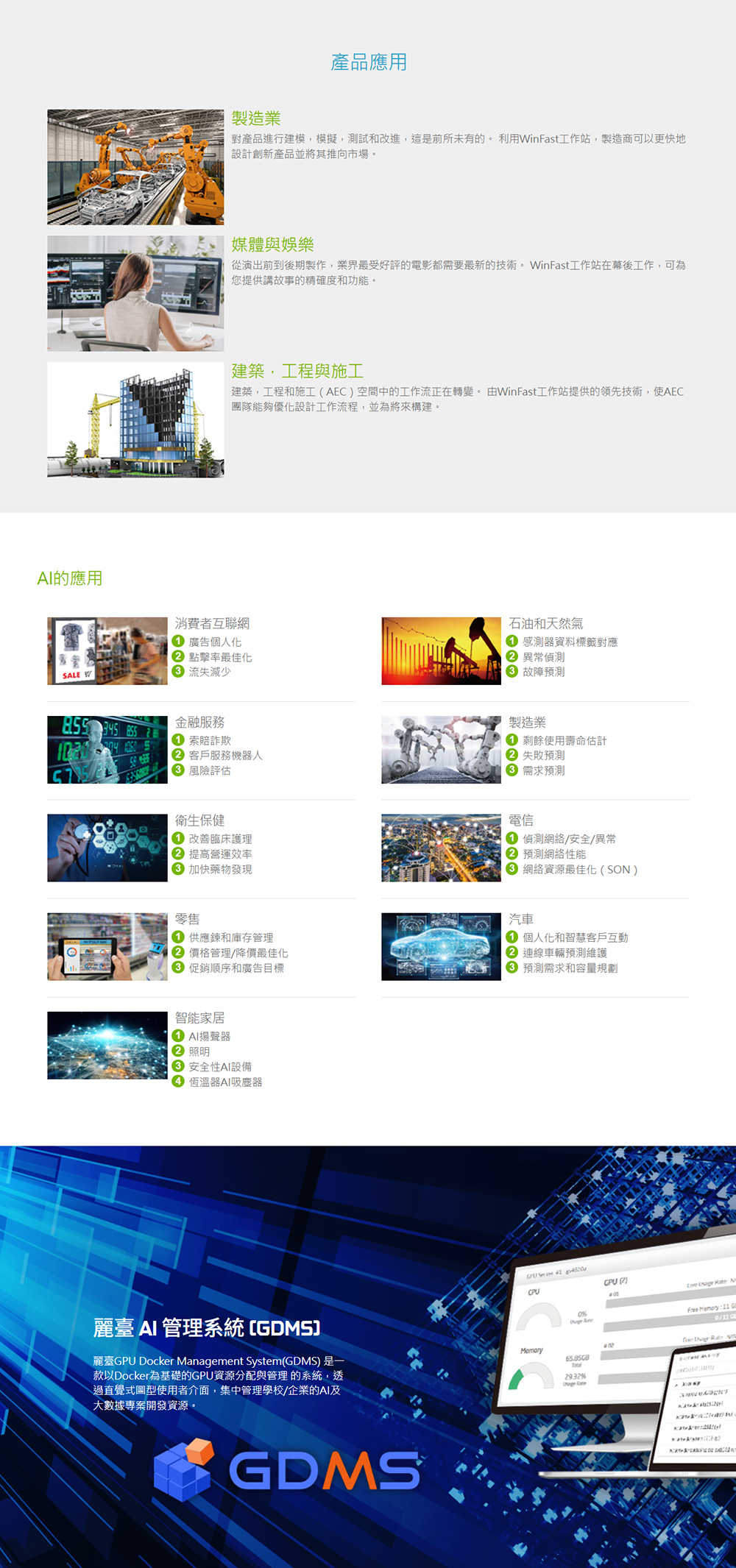Click the green number 2 badge beside 點擊率最佳化
The width and height of the screenshot is (736, 1568).
tap(178, 656)
